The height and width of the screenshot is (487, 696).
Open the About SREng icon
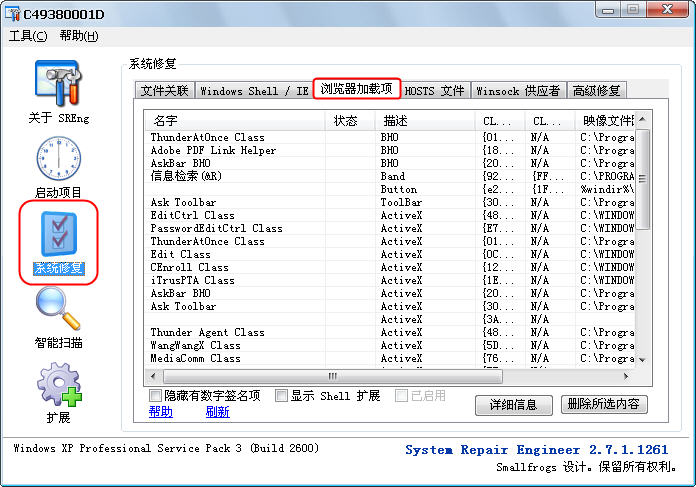[x=58, y=84]
